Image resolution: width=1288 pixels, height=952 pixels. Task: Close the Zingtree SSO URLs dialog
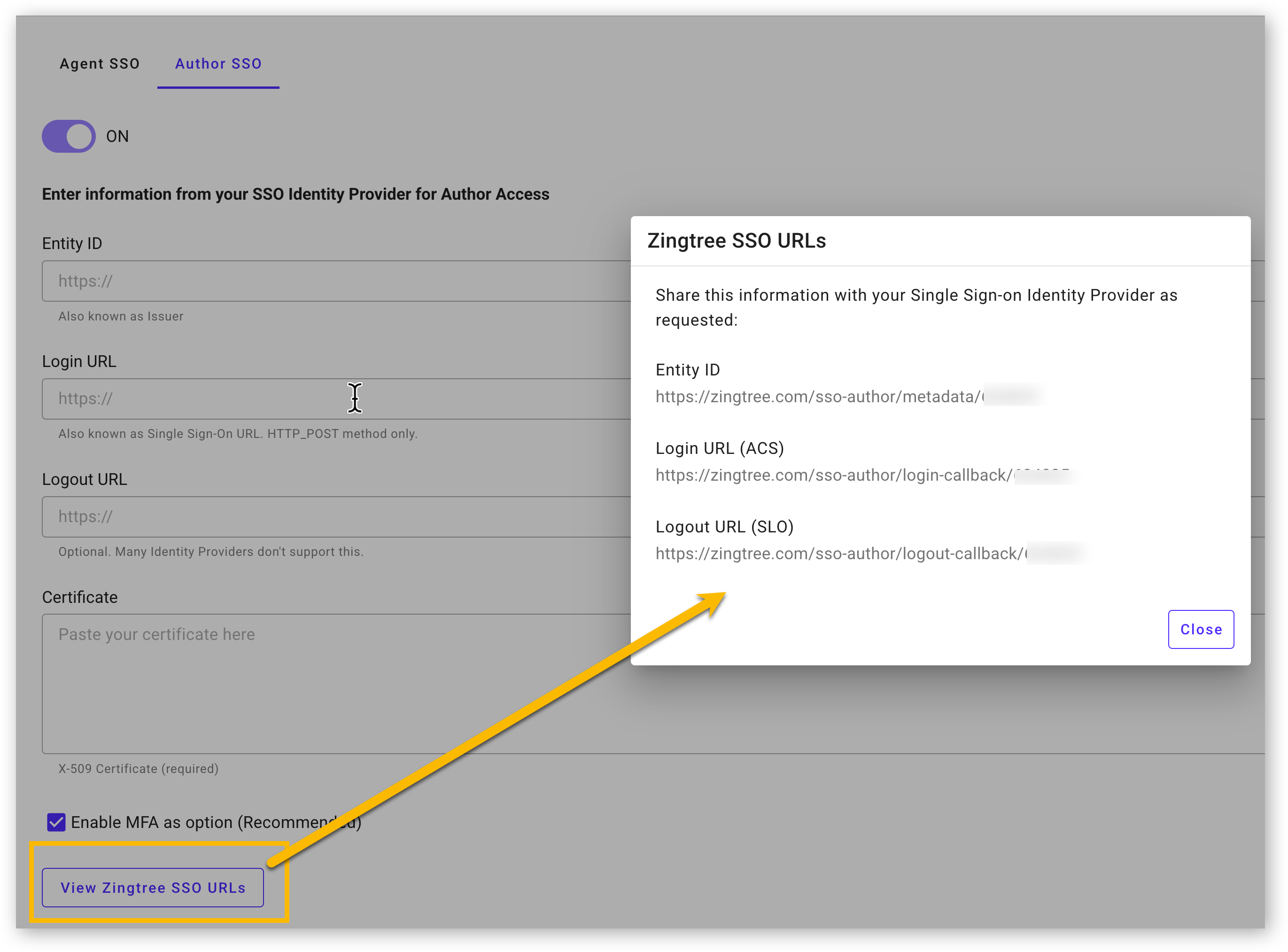pyautogui.click(x=1201, y=629)
